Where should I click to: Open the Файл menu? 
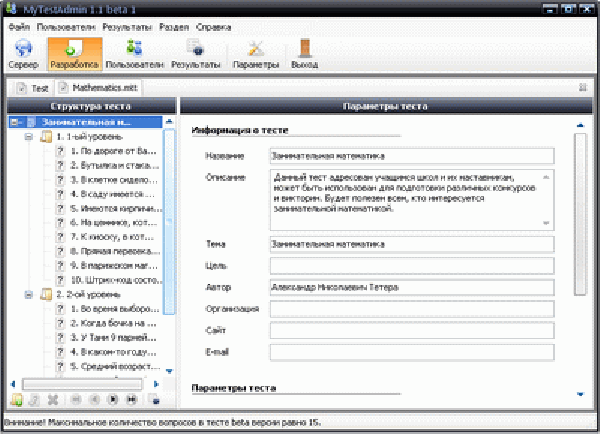[19, 27]
